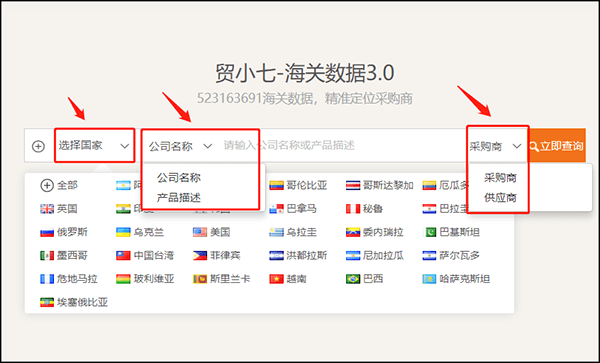Viewport: 600px width, 363px height.
Task: Open the 公司名称 search type dropdown
Action: pyautogui.click(x=180, y=146)
